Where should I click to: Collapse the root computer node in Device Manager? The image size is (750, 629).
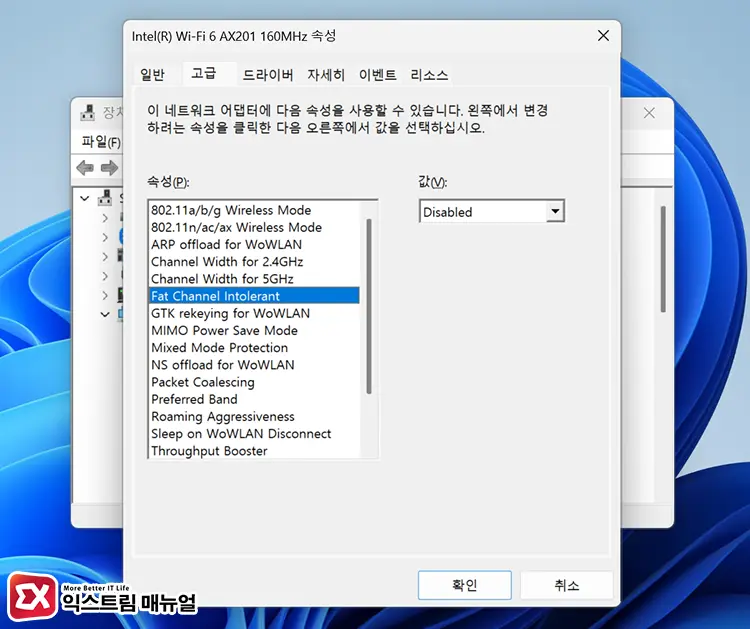coord(85,198)
